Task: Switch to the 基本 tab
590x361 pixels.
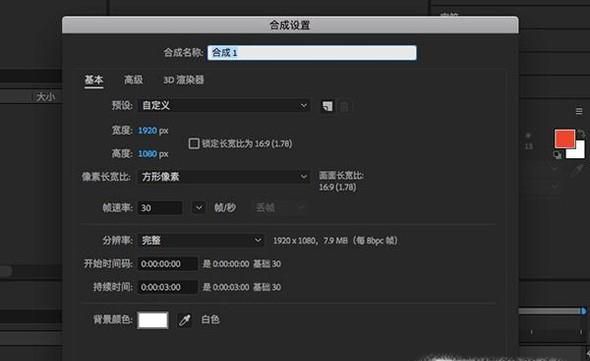Action: point(94,80)
